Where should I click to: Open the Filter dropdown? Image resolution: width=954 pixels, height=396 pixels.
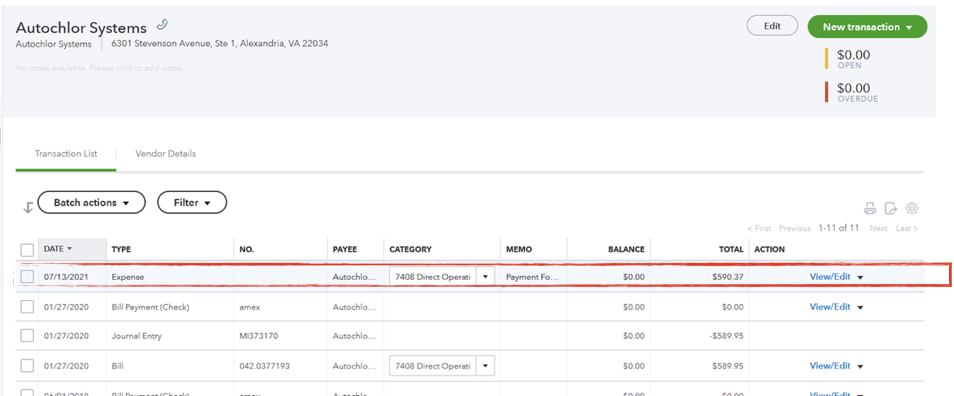pyautogui.click(x=192, y=203)
